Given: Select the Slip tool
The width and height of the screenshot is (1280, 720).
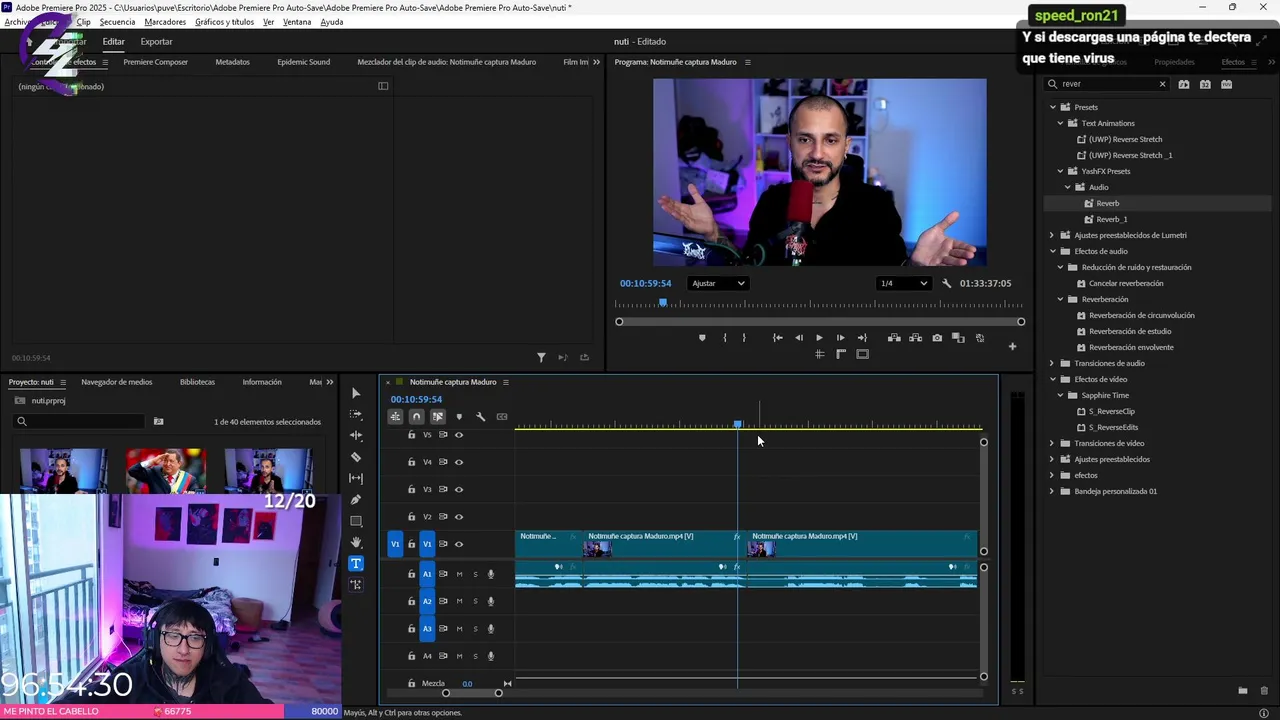Looking at the screenshot, I should (x=356, y=478).
